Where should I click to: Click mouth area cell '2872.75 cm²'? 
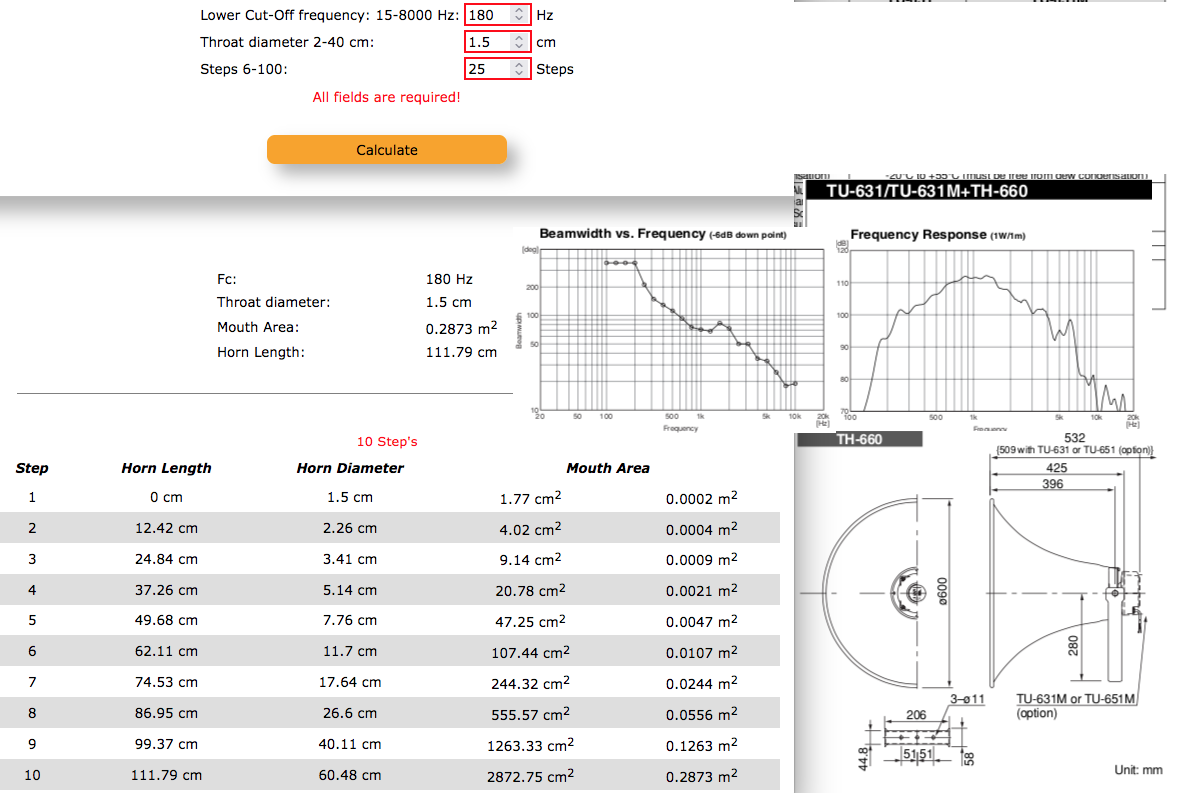pyautogui.click(x=530, y=776)
